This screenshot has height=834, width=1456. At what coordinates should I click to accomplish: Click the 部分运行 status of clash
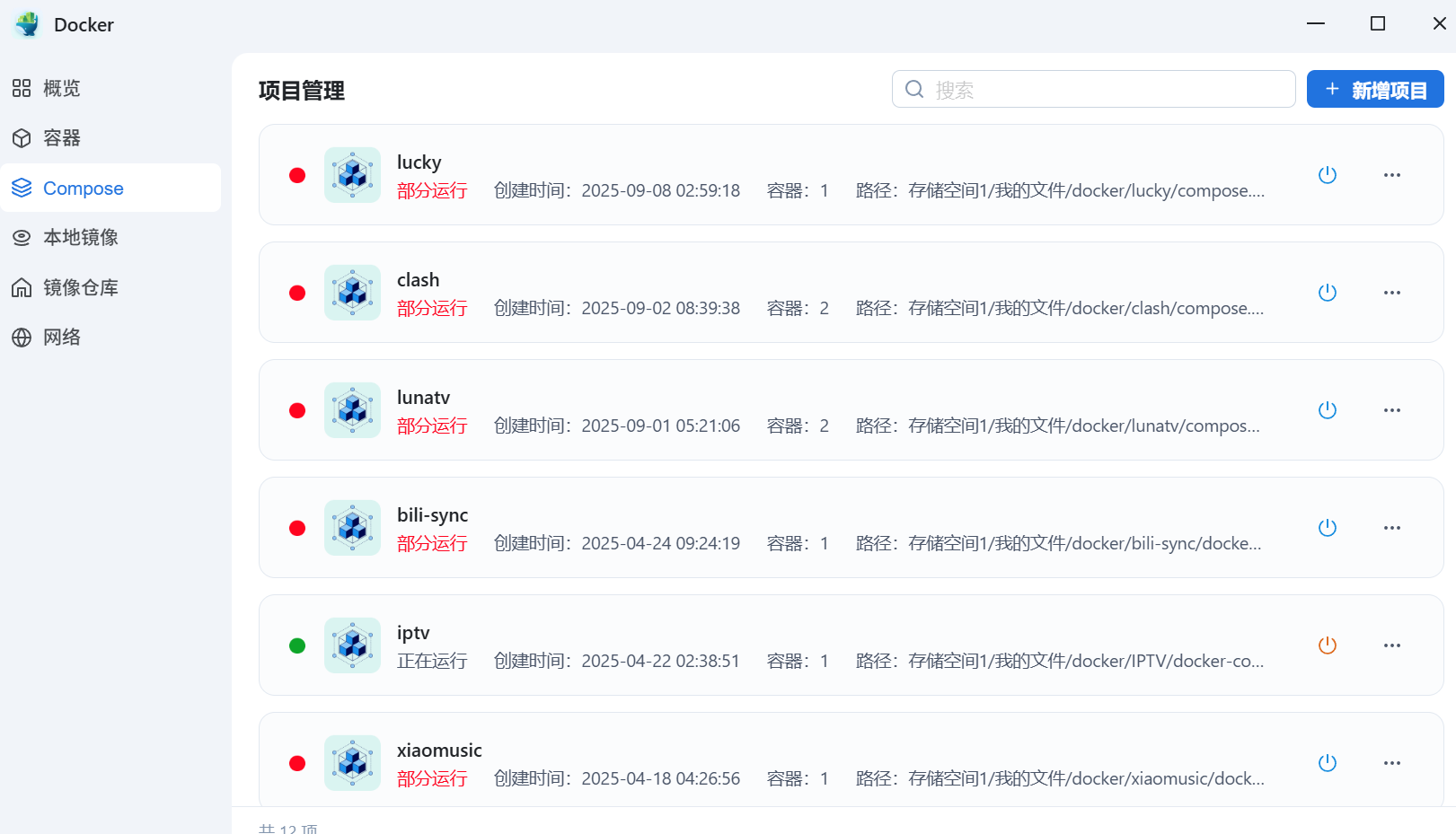click(x=432, y=308)
